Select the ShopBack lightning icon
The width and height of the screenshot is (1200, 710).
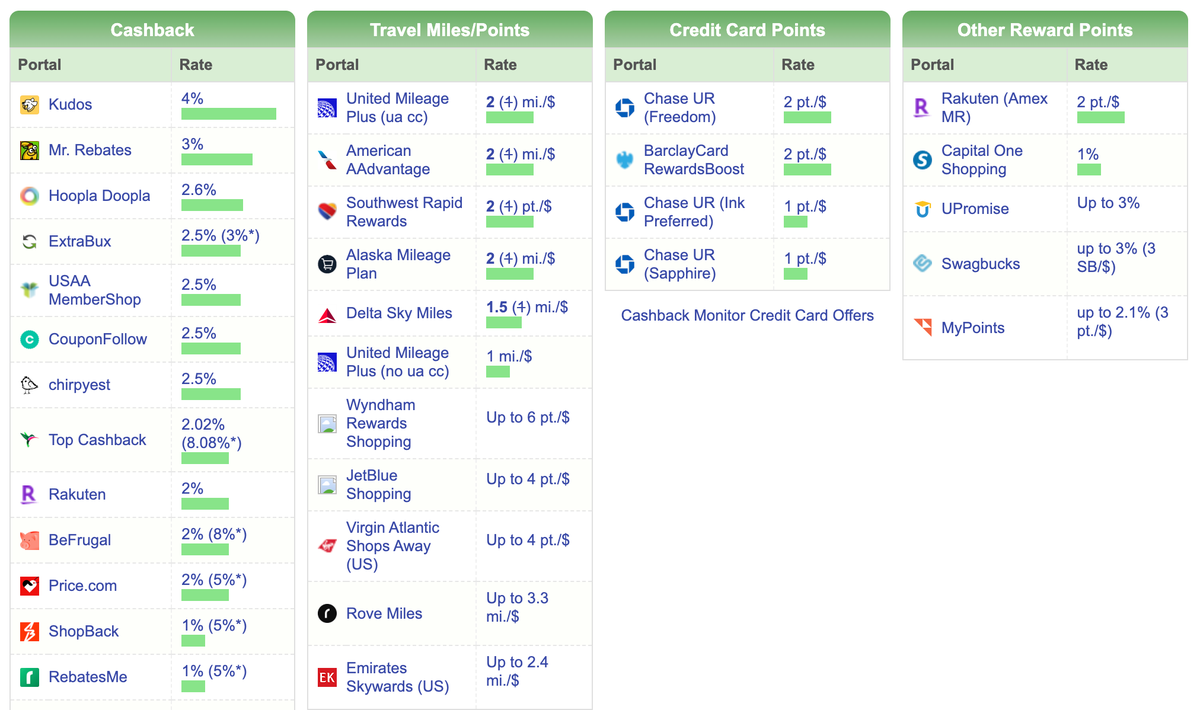(28, 631)
